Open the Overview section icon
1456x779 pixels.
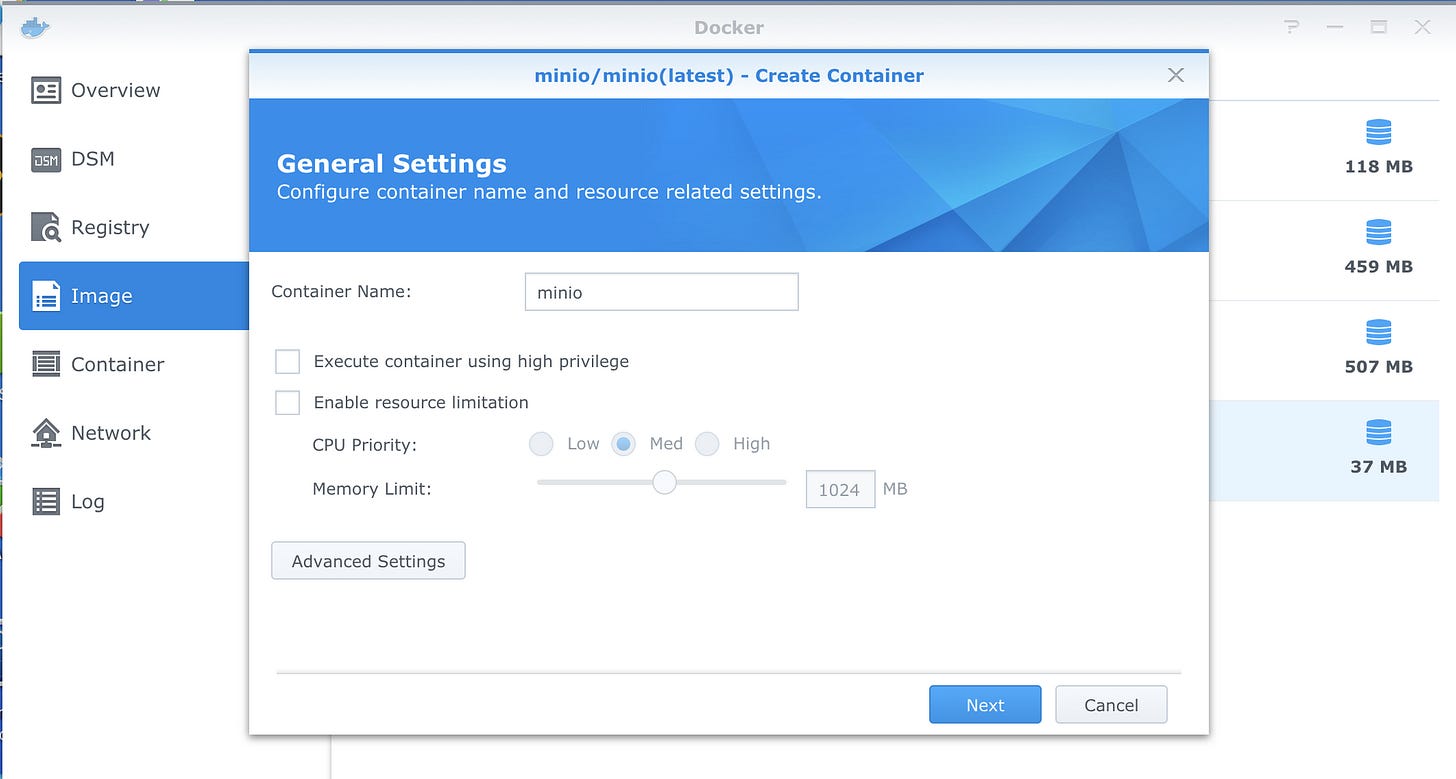tap(46, 90)
